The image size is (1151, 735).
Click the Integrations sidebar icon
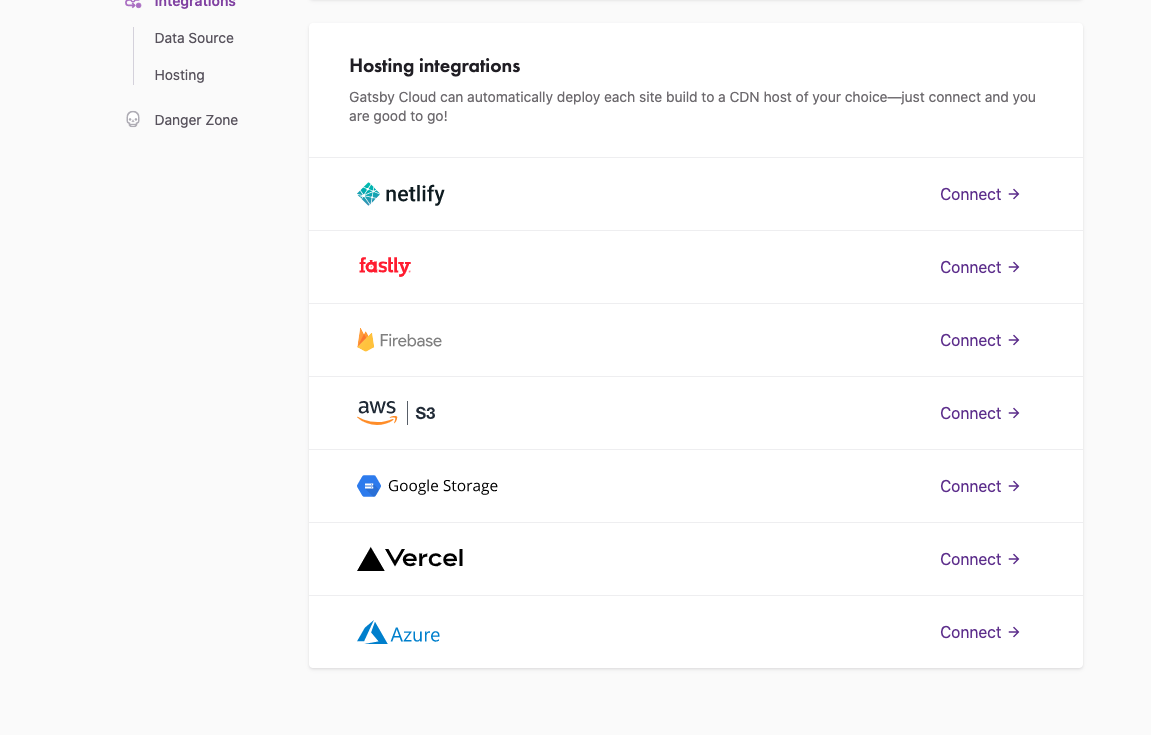(133, 3)
